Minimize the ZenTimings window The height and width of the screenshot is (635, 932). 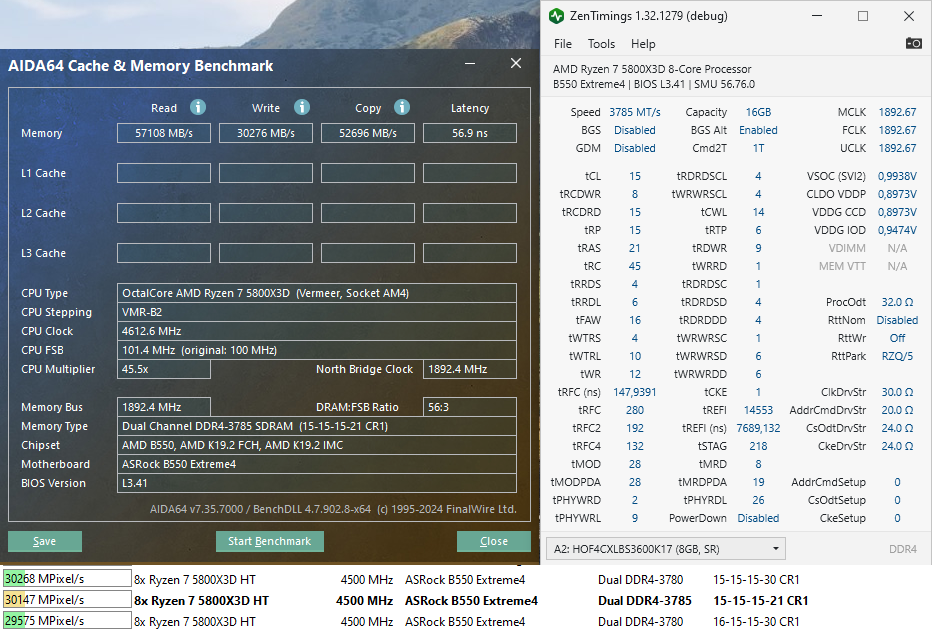817,16
